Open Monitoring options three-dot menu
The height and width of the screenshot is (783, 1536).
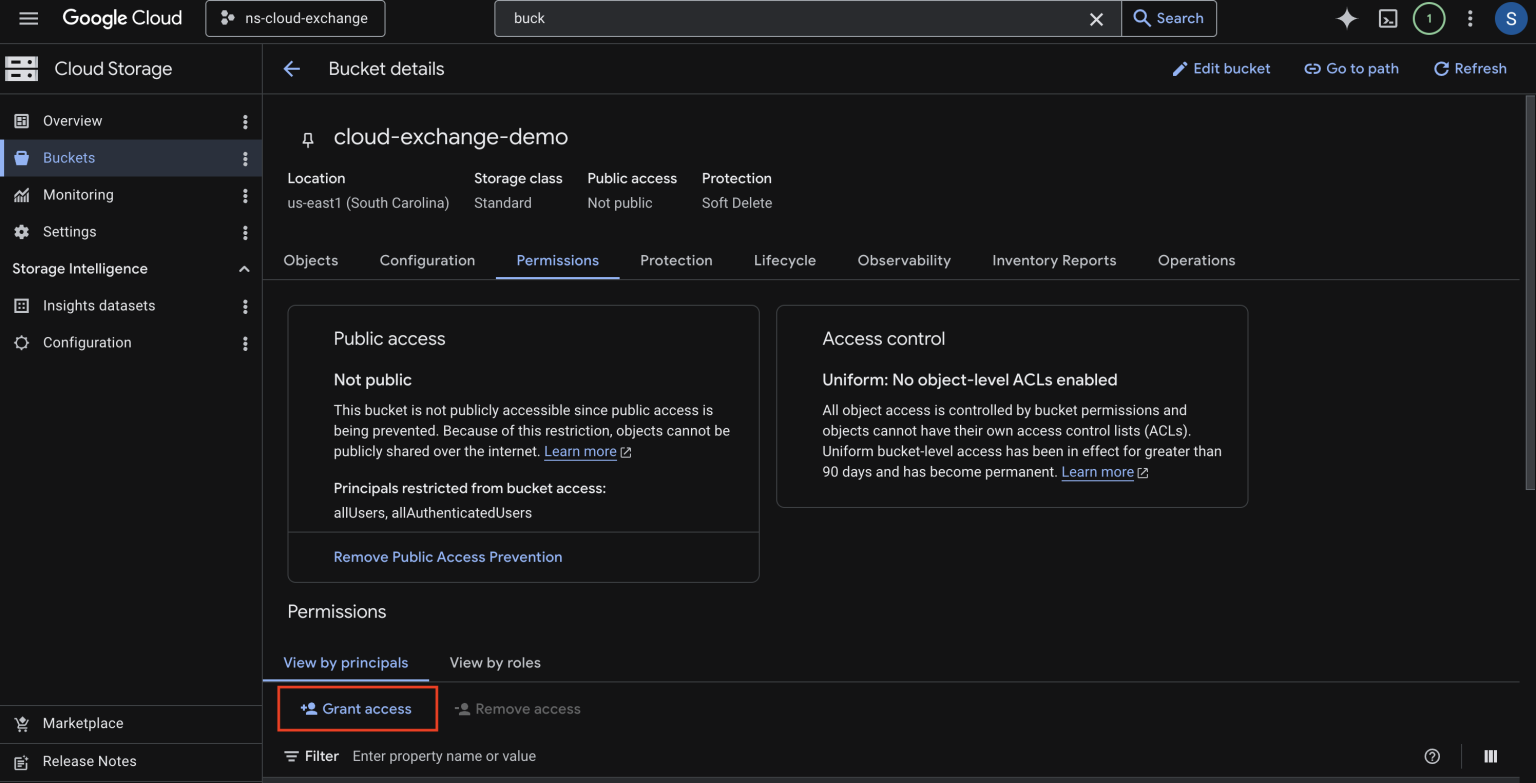pos(245,195)
